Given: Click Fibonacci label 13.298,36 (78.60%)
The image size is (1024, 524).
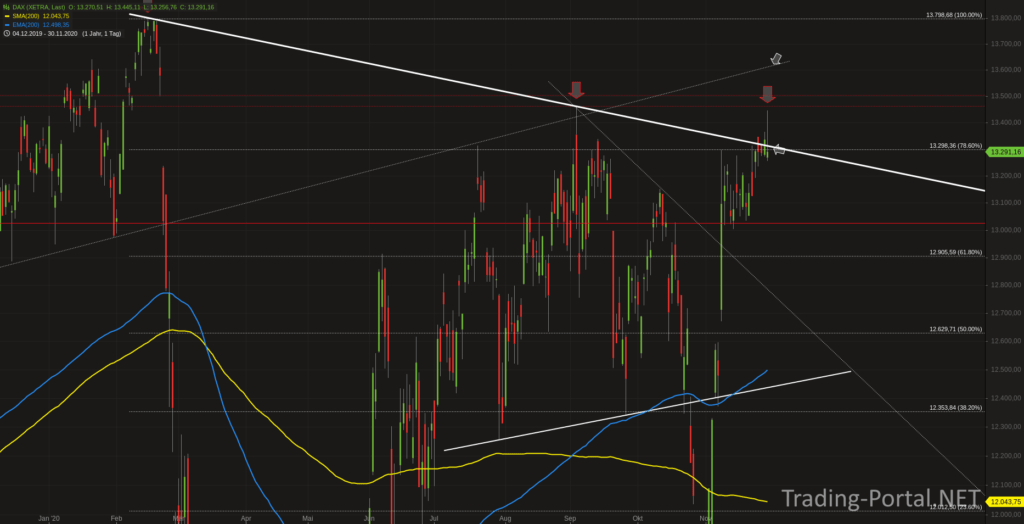Looking at the screenshot, I should [x=955, y=146].
